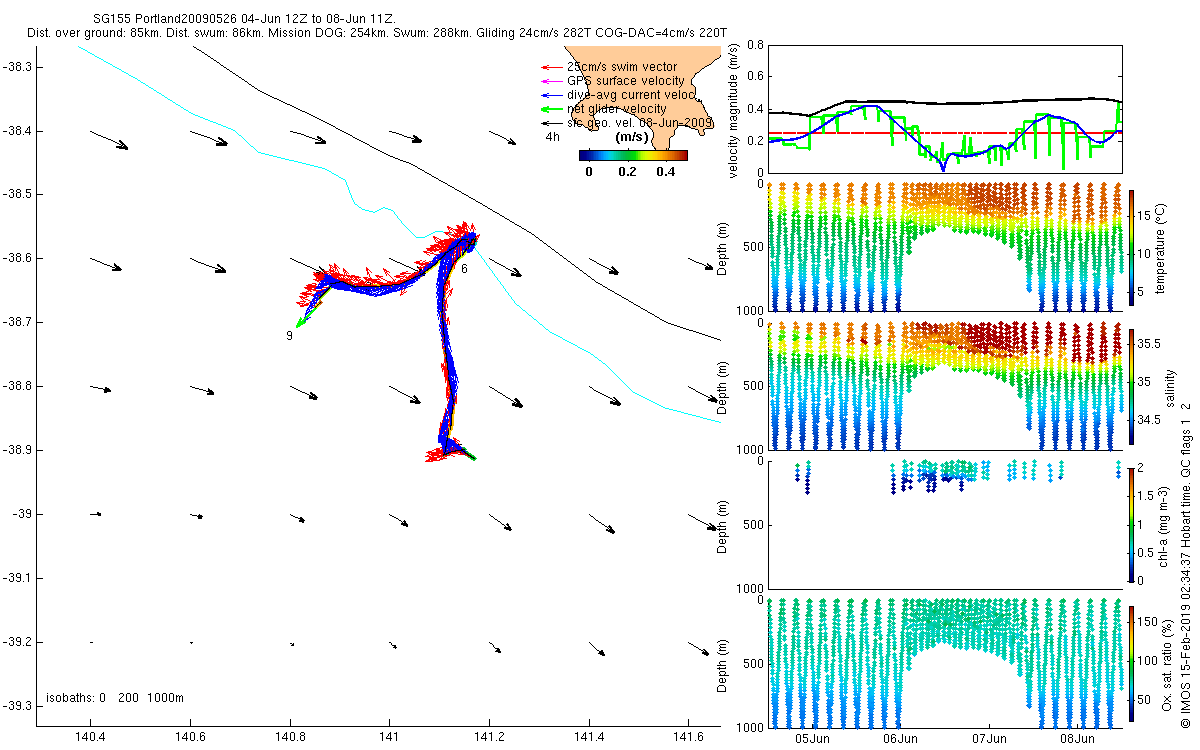This screenshot has height=750, width=1200.
Task: Click the 'GPS surface velocity' legend entry
Action: click(x=625, y=81)
